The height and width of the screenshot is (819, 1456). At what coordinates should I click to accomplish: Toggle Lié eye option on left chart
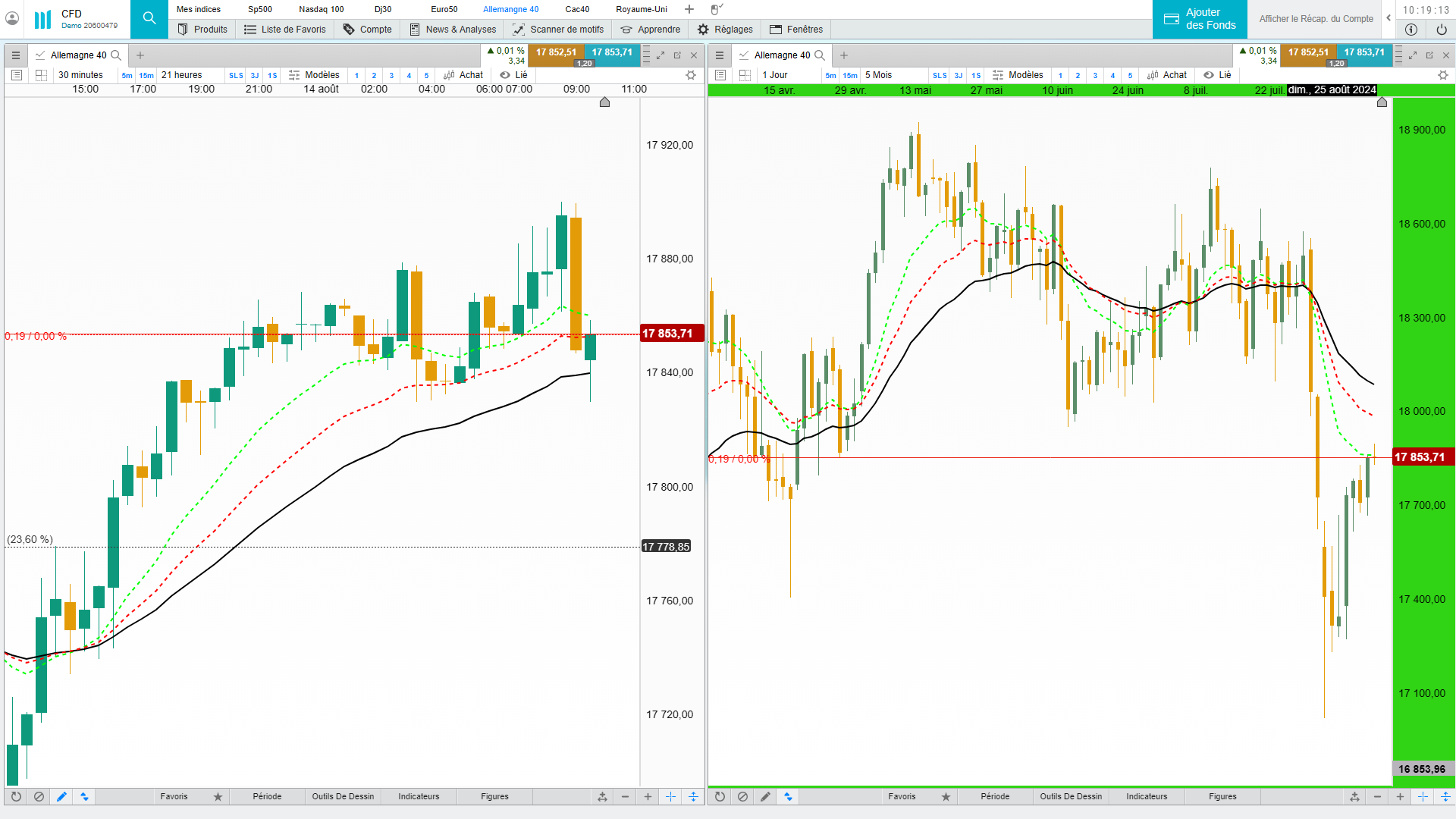click(x=513, y=75)
